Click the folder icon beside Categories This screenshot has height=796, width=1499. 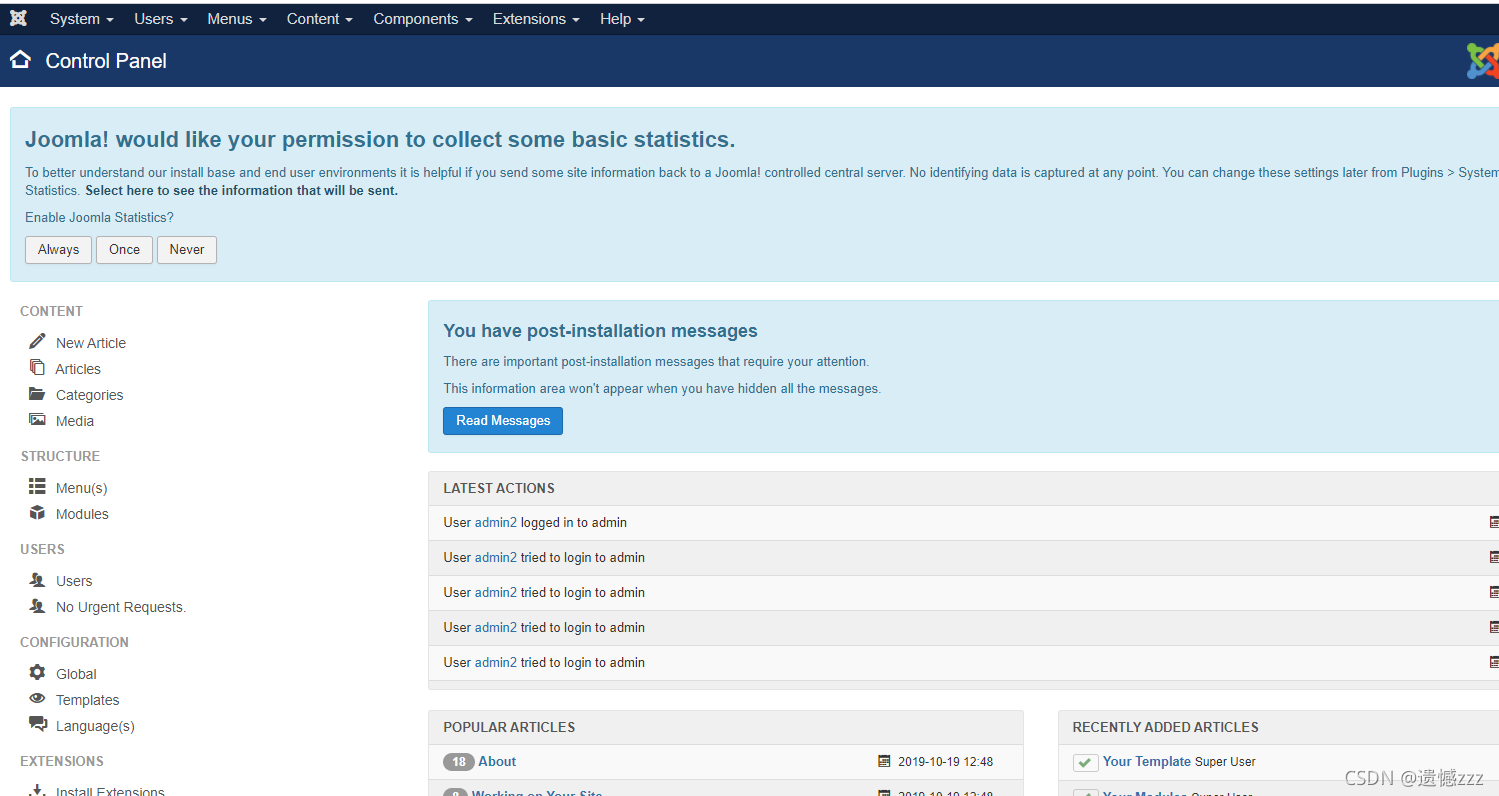tap(37, 393)
